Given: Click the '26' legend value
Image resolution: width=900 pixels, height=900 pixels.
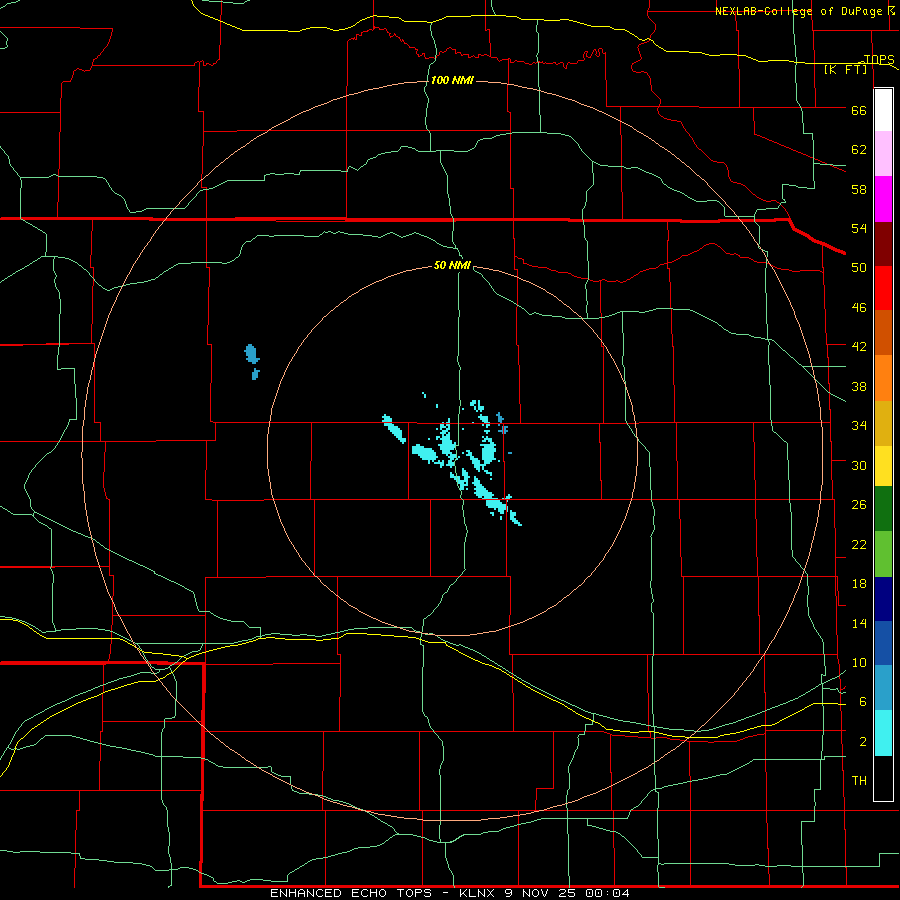Looking at the screenshot, I should [859, 505].
